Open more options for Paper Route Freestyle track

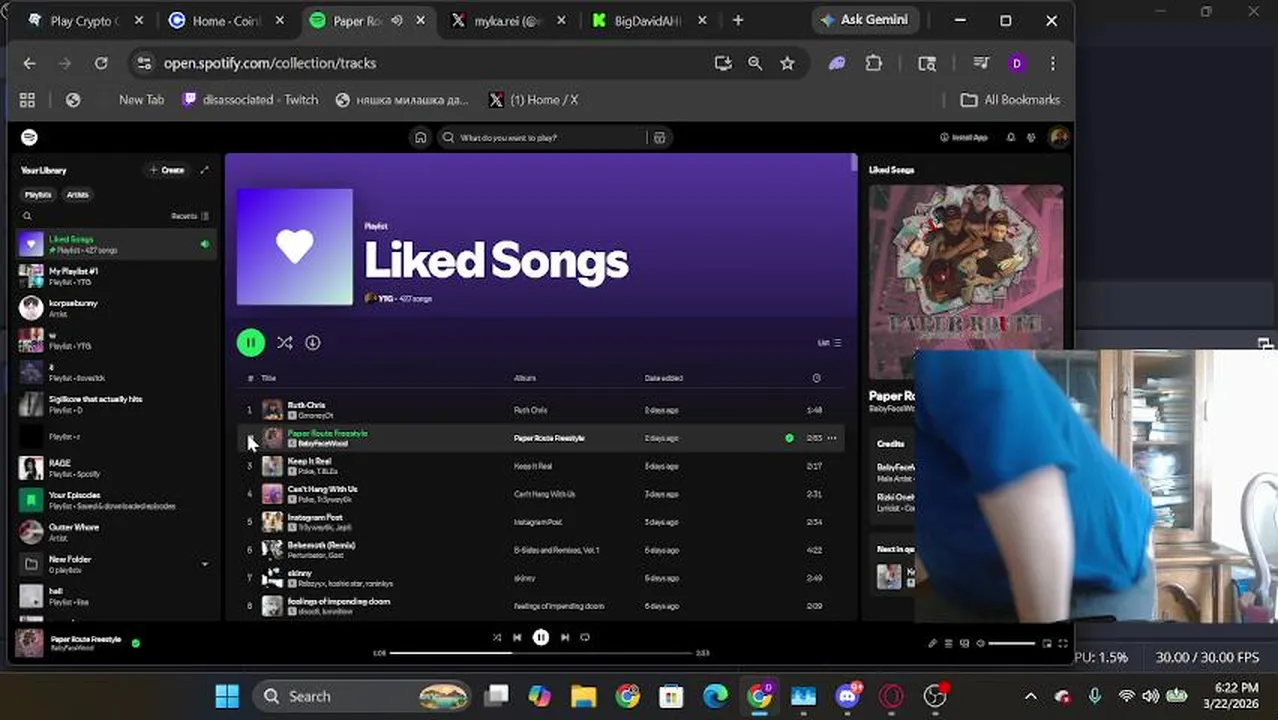click(832, 438)
